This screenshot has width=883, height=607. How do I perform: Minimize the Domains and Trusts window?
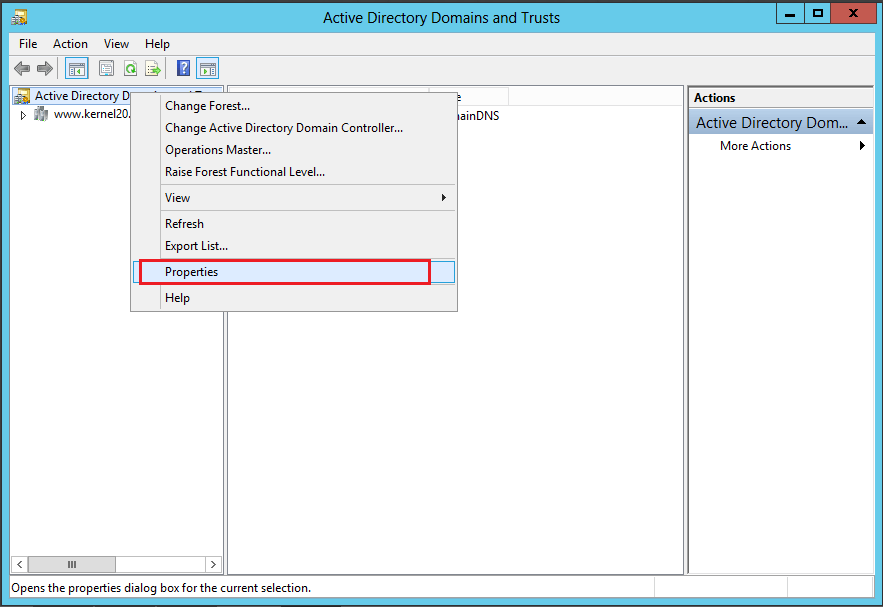790,14
